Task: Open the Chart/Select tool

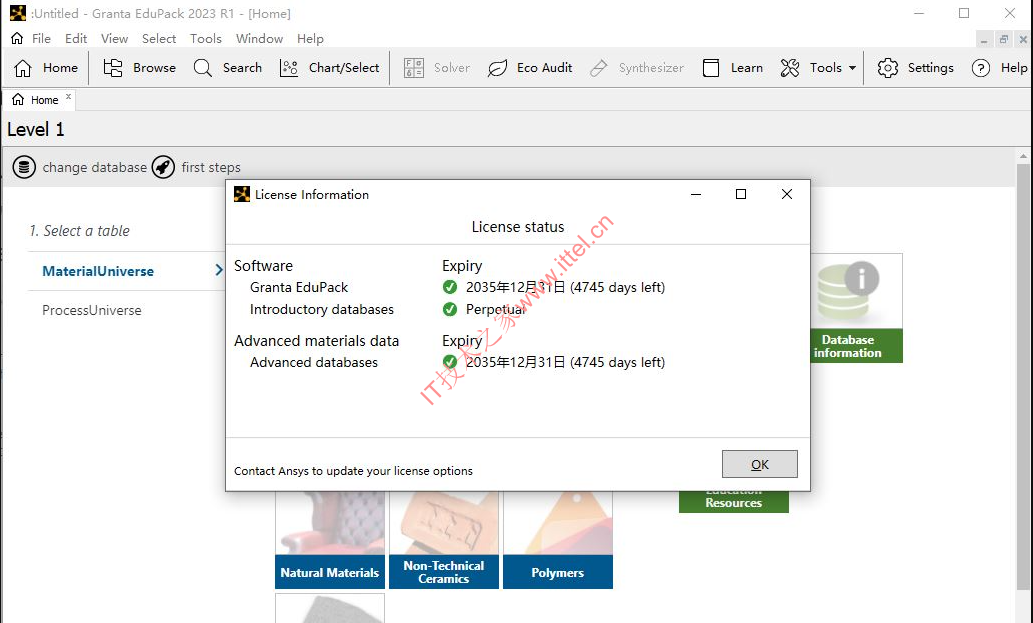Action: [329, 68]
